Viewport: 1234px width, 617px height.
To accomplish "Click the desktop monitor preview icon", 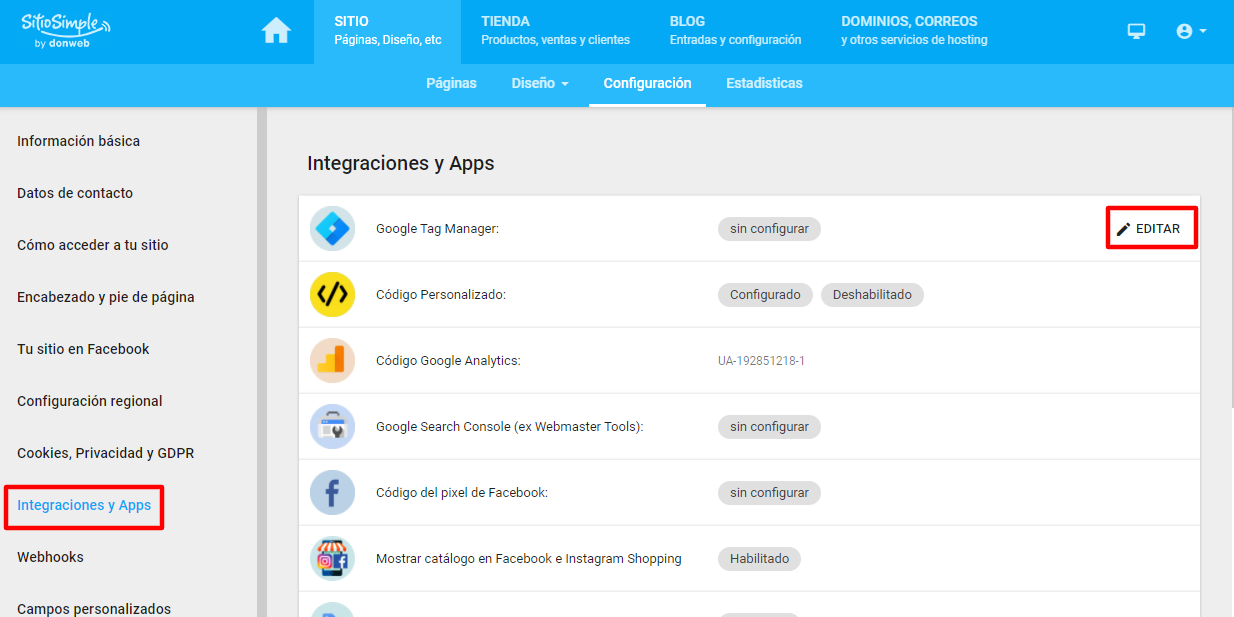I will pos(1136,31).
